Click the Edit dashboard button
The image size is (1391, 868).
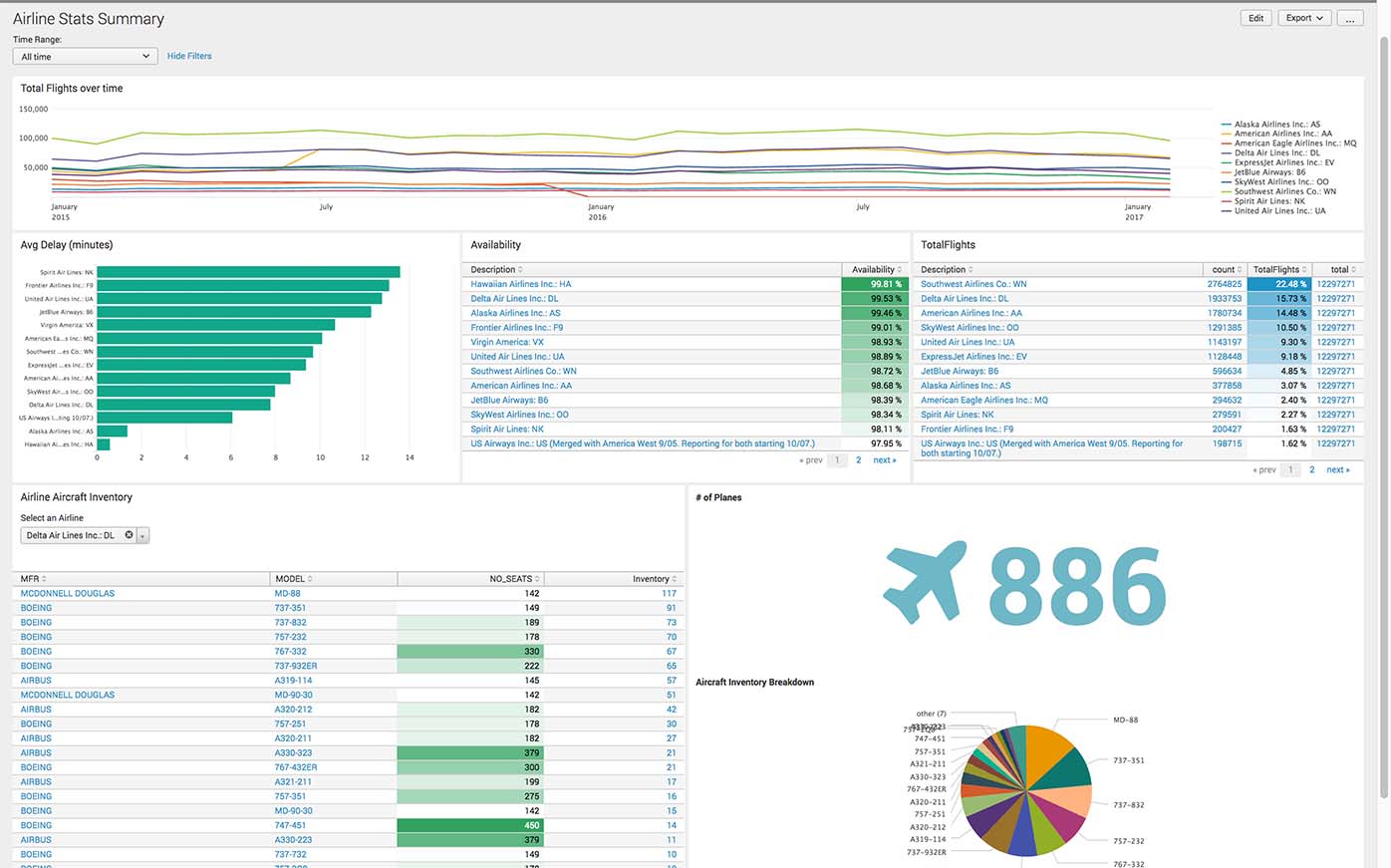(x=1255, y=18)
